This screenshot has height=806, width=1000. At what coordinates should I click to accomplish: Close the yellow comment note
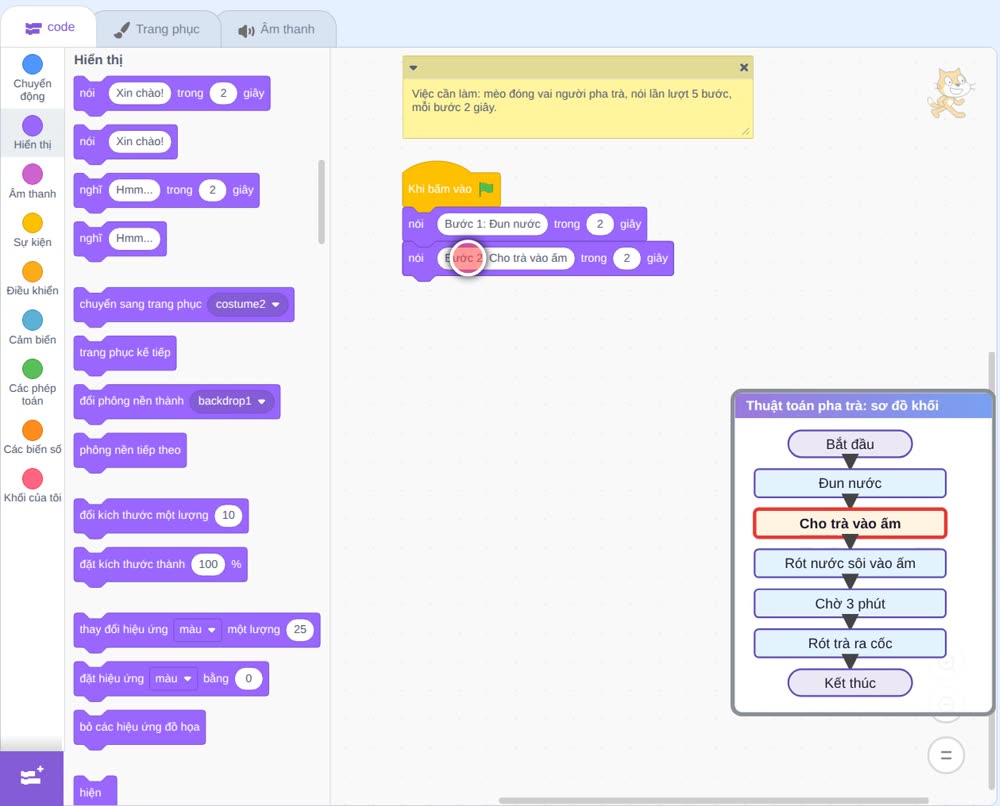[x=744, y=68]
